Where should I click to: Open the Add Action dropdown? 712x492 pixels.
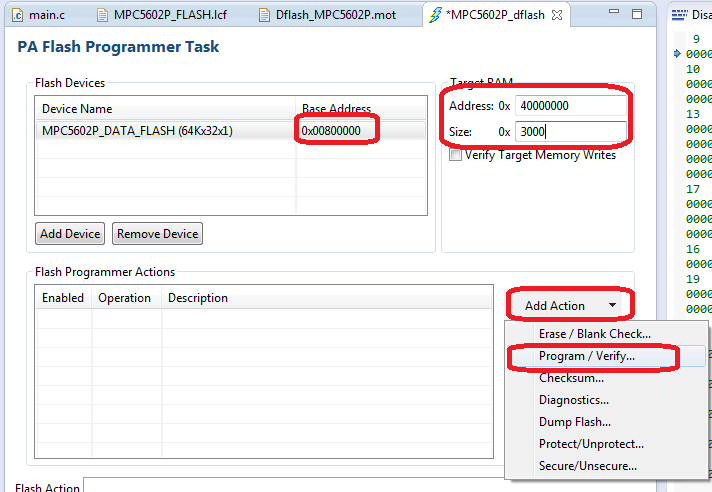(x=569, y=305)
